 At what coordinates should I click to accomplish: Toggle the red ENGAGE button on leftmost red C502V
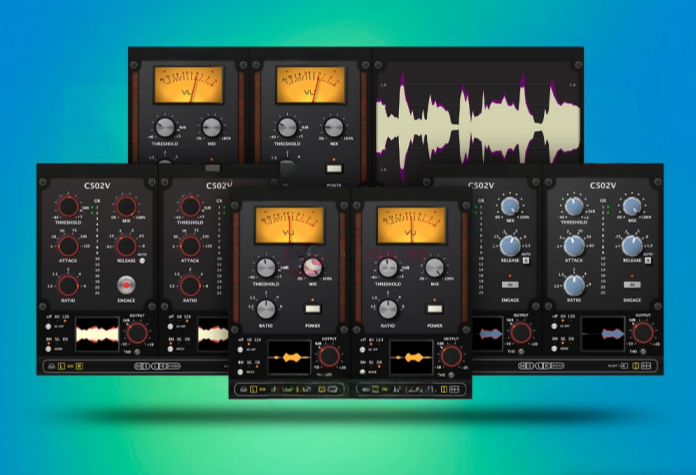pyautogui.click(x=126, y=285)
